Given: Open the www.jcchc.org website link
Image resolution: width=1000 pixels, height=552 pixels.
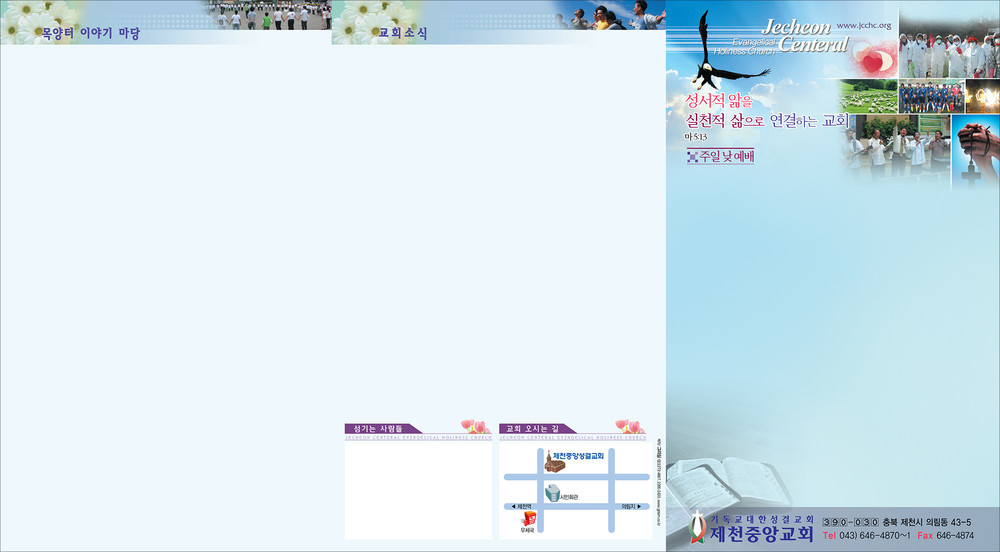Looking at the screenshot, I should click(x=862, y=24).
